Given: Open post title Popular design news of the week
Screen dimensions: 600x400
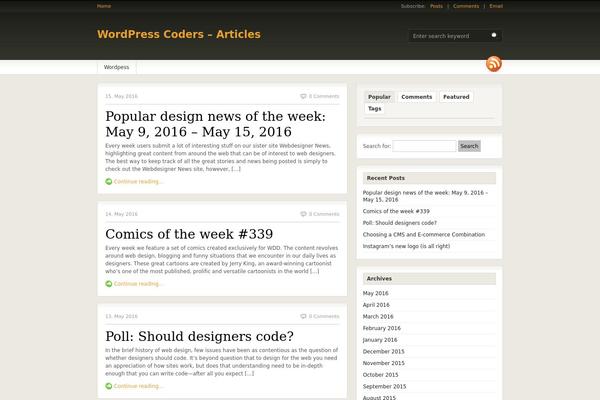Looking at the screenshot, I should (x=215, y=124).
